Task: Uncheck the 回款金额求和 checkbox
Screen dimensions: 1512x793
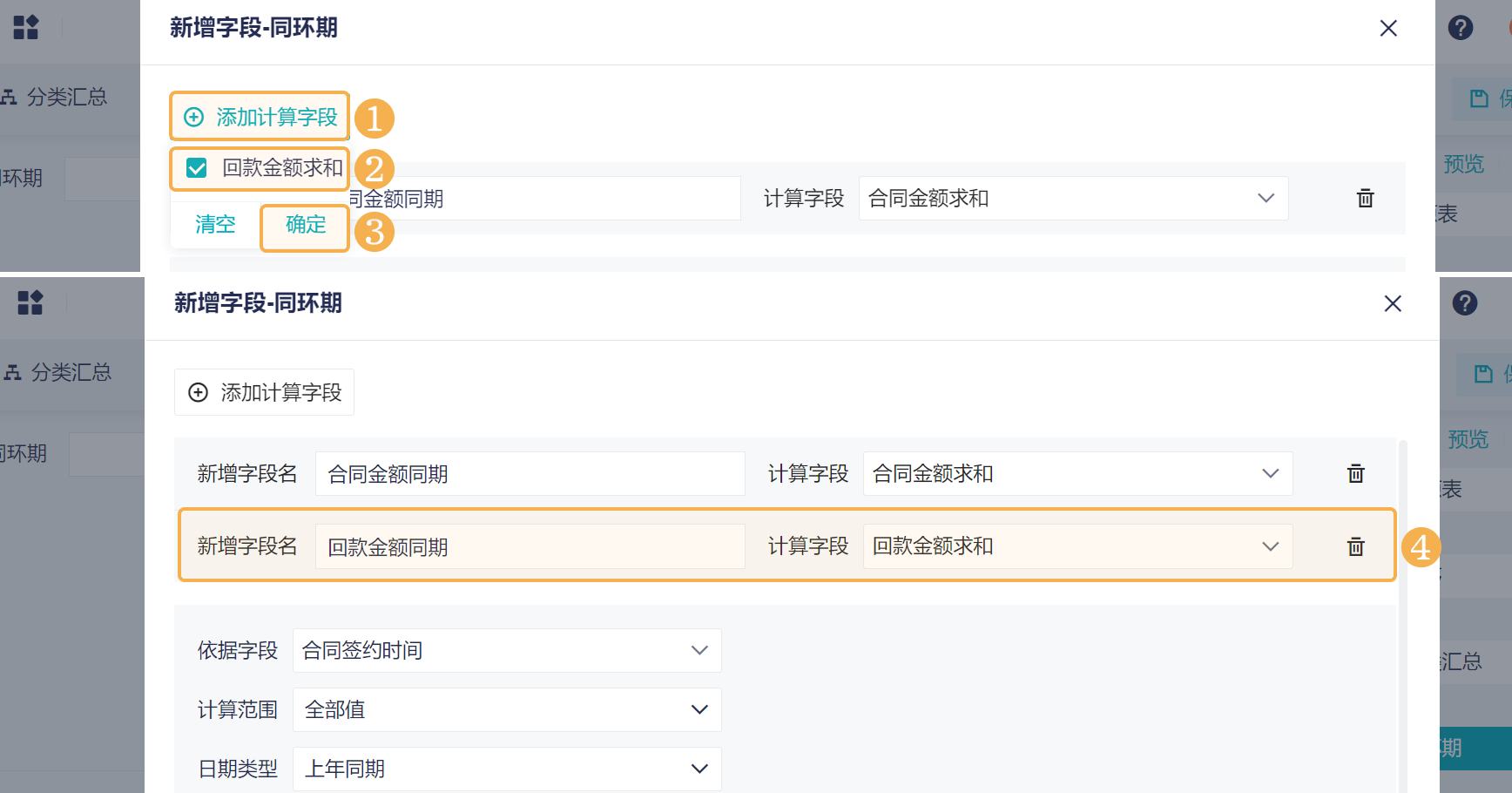Action: point(197,168)
